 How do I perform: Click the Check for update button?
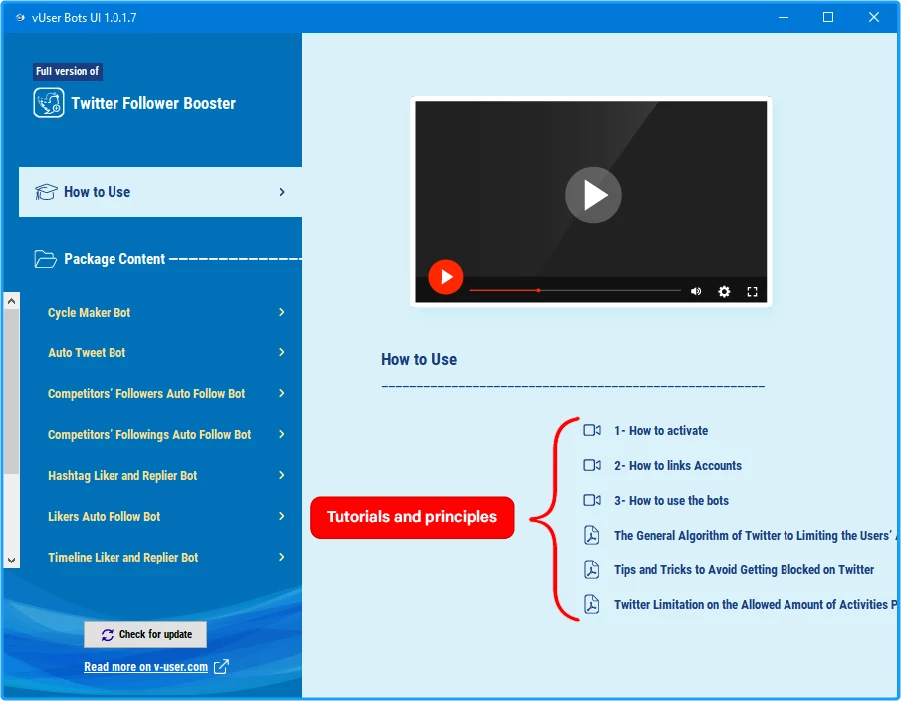[x=145, y=634]
